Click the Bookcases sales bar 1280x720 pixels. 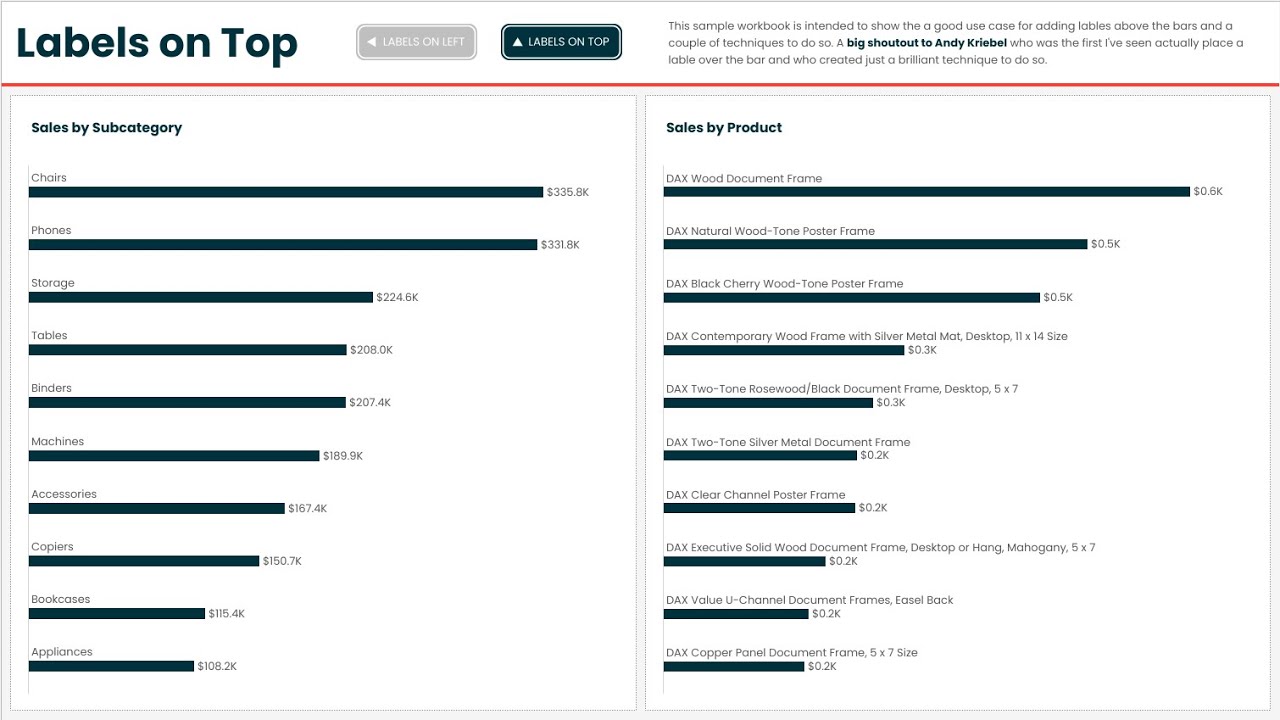point(117,613)
